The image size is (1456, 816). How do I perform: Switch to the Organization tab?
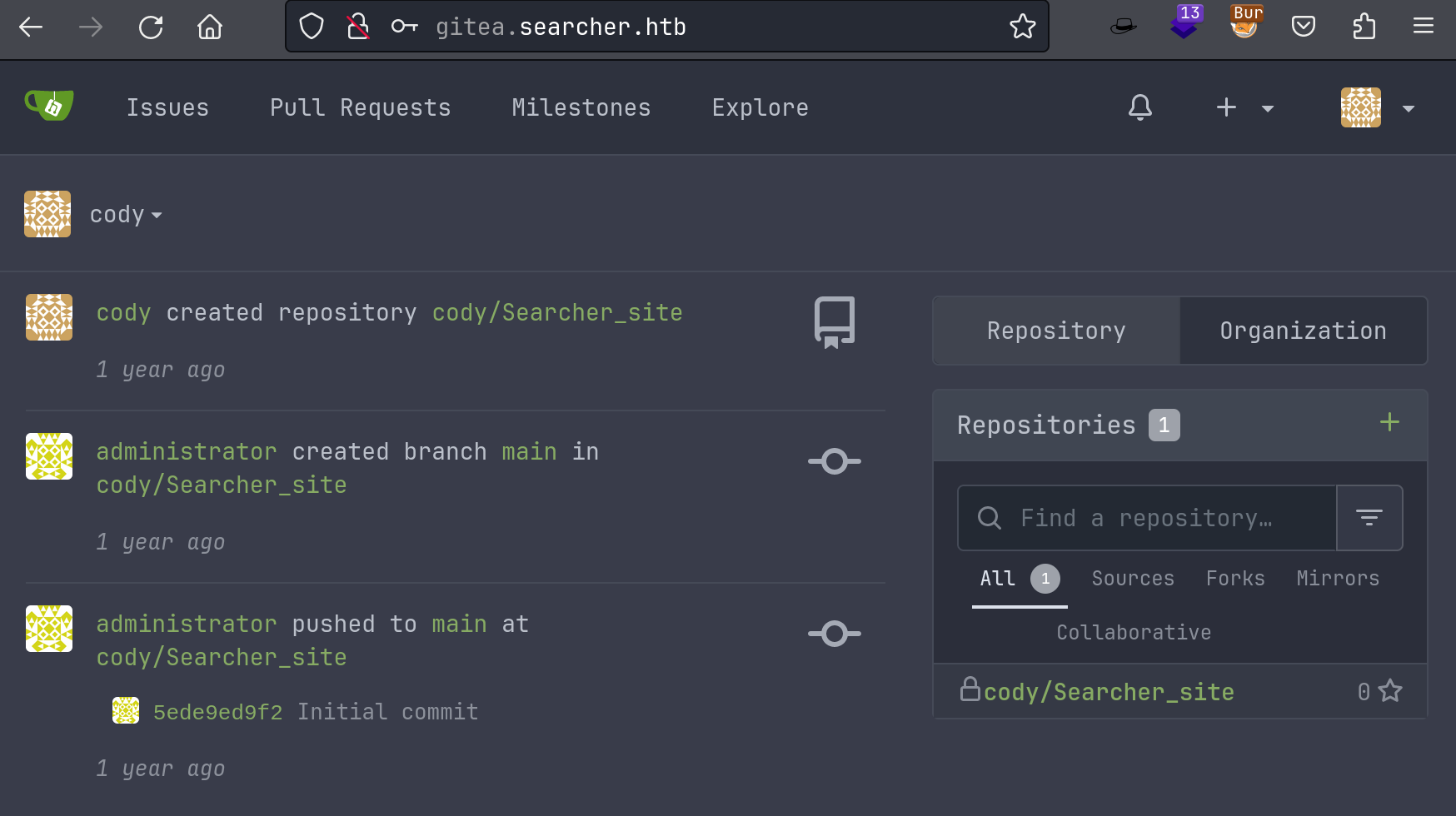(x=1304, y=331)
